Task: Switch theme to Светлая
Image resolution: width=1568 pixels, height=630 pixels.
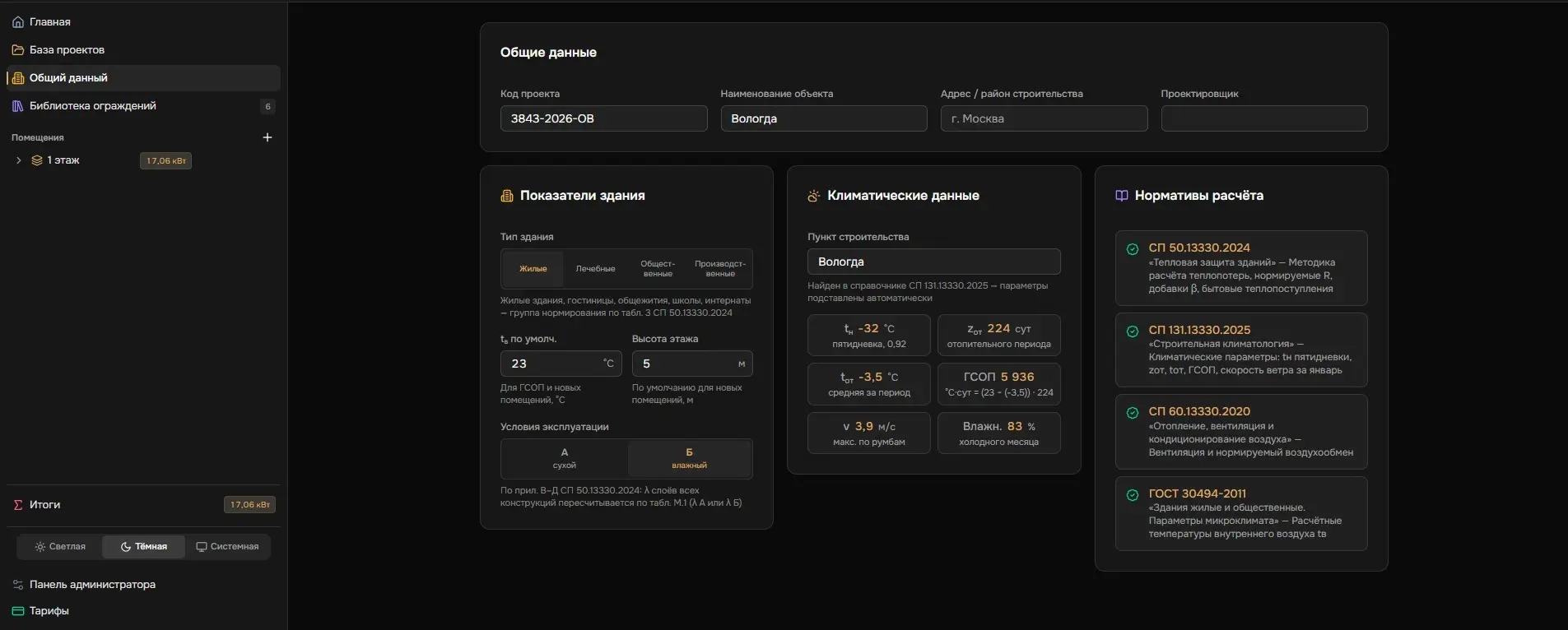Action: click(x=60, y=546)
